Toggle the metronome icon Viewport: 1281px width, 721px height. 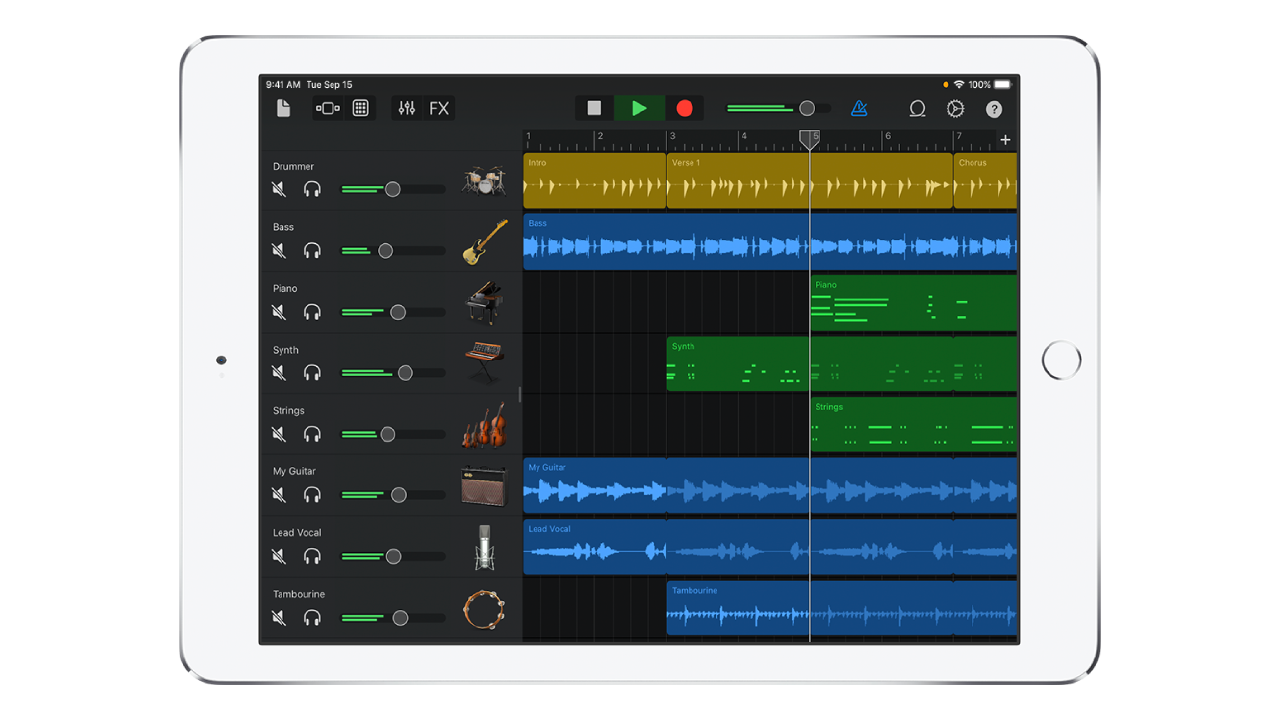pos(859,108)
